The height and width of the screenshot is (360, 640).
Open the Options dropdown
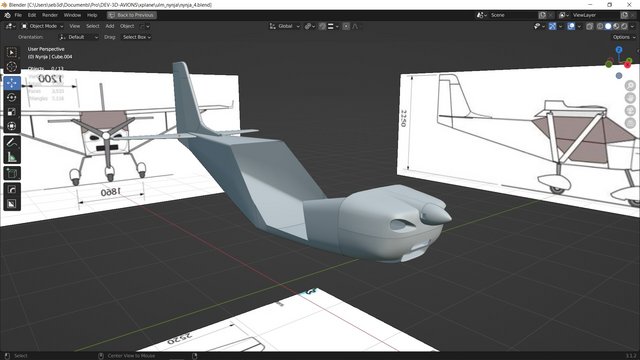[x=624, y=37]
